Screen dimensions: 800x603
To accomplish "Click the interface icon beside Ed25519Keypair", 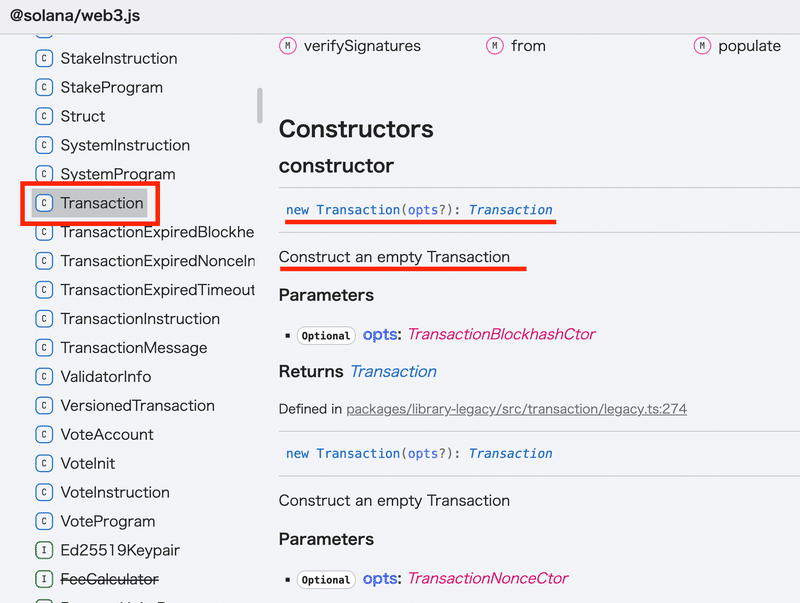I will pos(44,550).
